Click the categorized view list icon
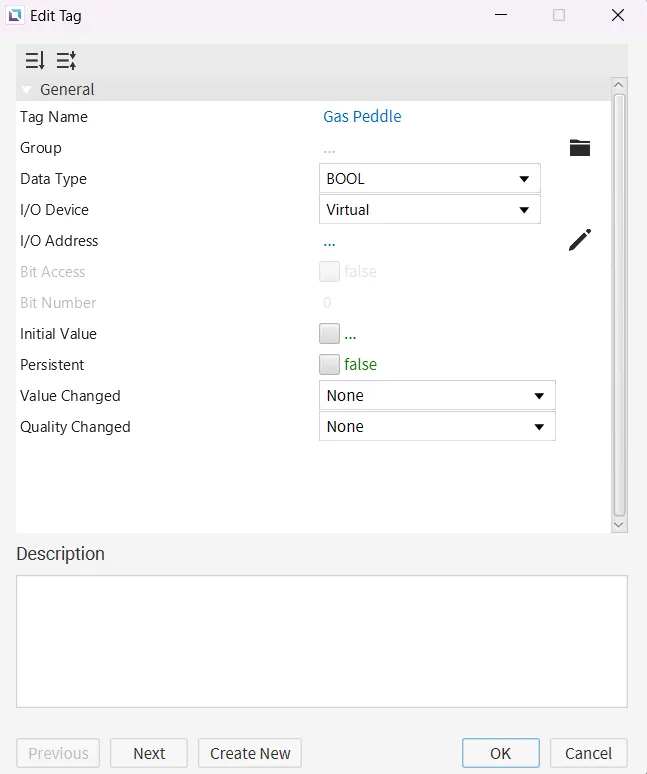This screenshot has width=647, height=774. coord(66,60)
